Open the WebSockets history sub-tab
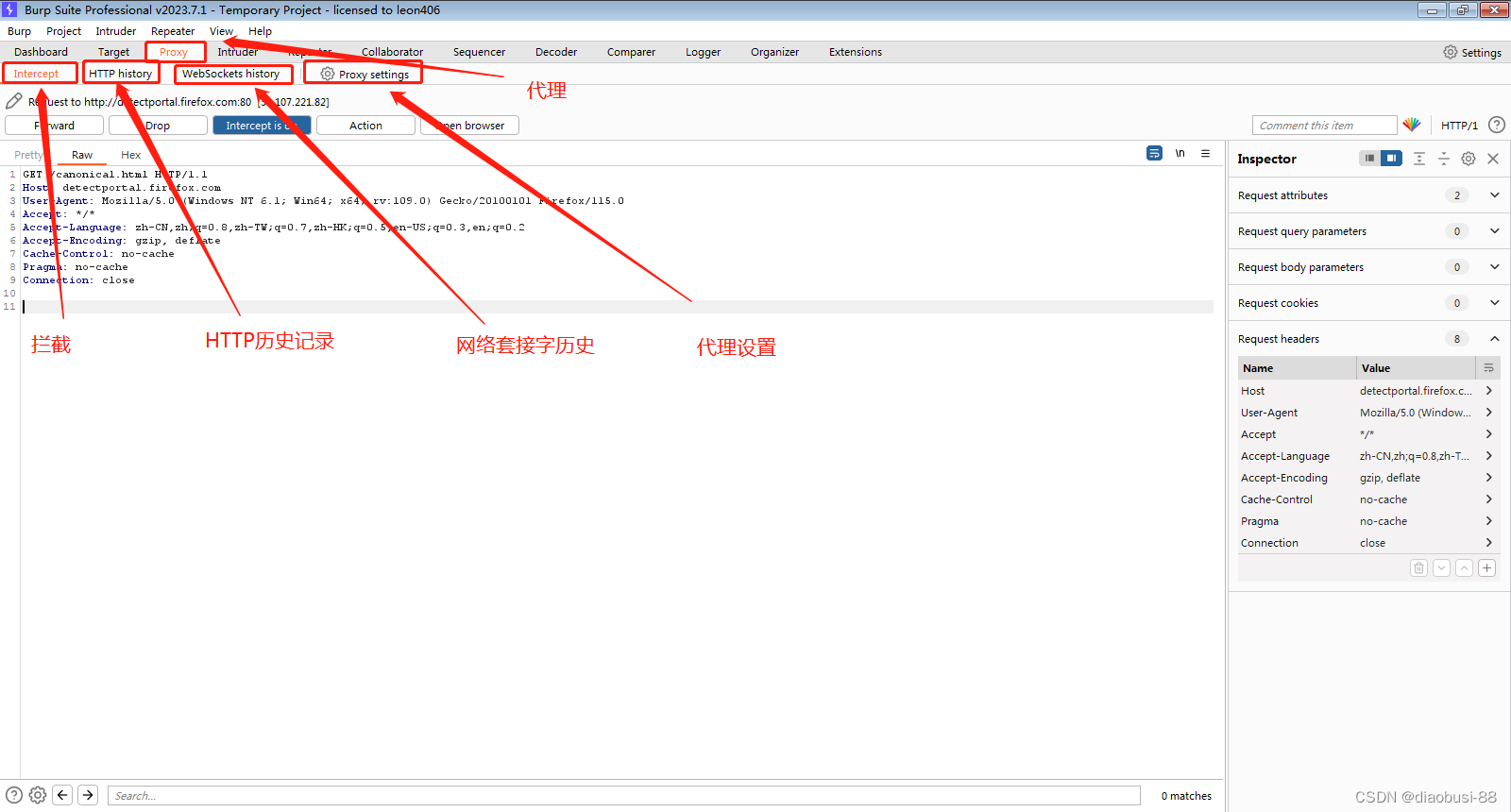 coord(231,74)
